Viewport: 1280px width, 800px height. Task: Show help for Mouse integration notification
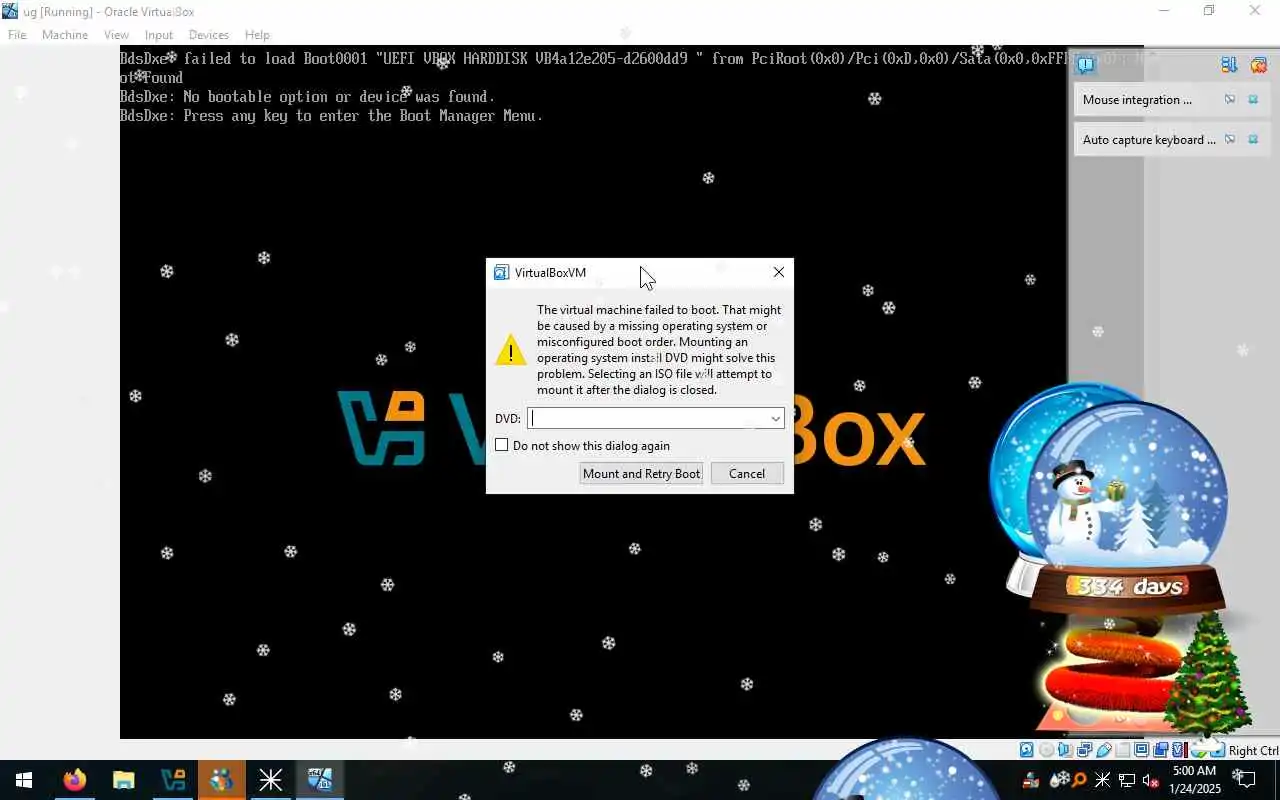[x=1230, y=99]
